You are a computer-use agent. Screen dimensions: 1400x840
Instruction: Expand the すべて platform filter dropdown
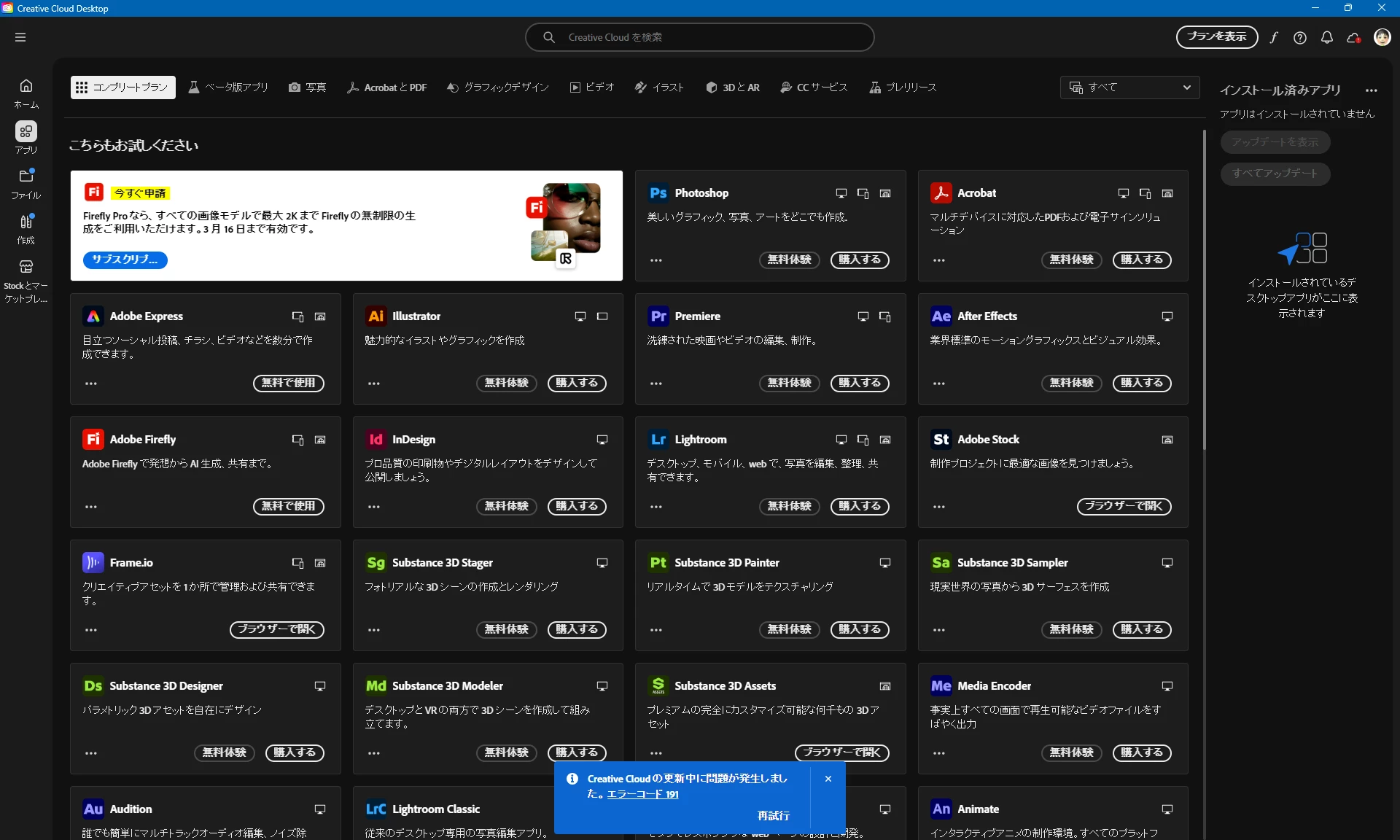point(1129,87)
